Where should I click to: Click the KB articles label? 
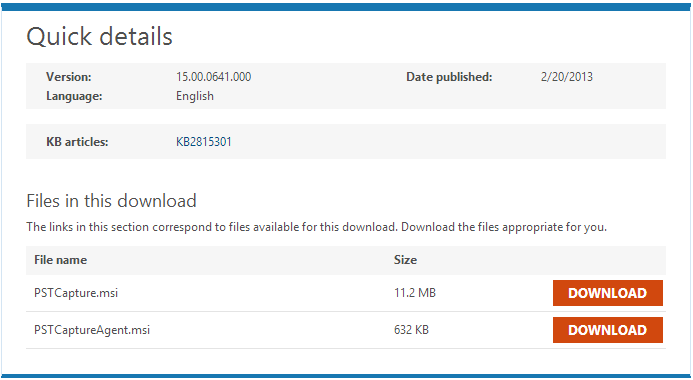coord(77,142)
